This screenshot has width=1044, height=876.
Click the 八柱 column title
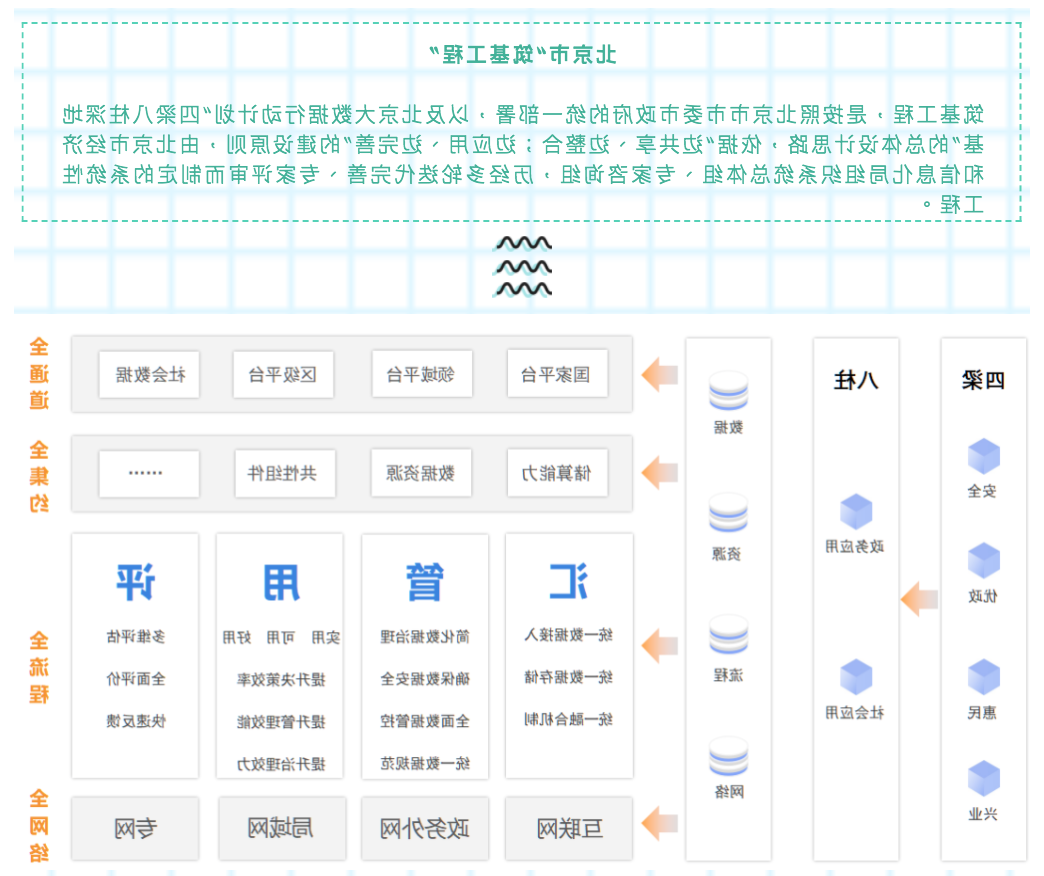(x=856, y=380)
